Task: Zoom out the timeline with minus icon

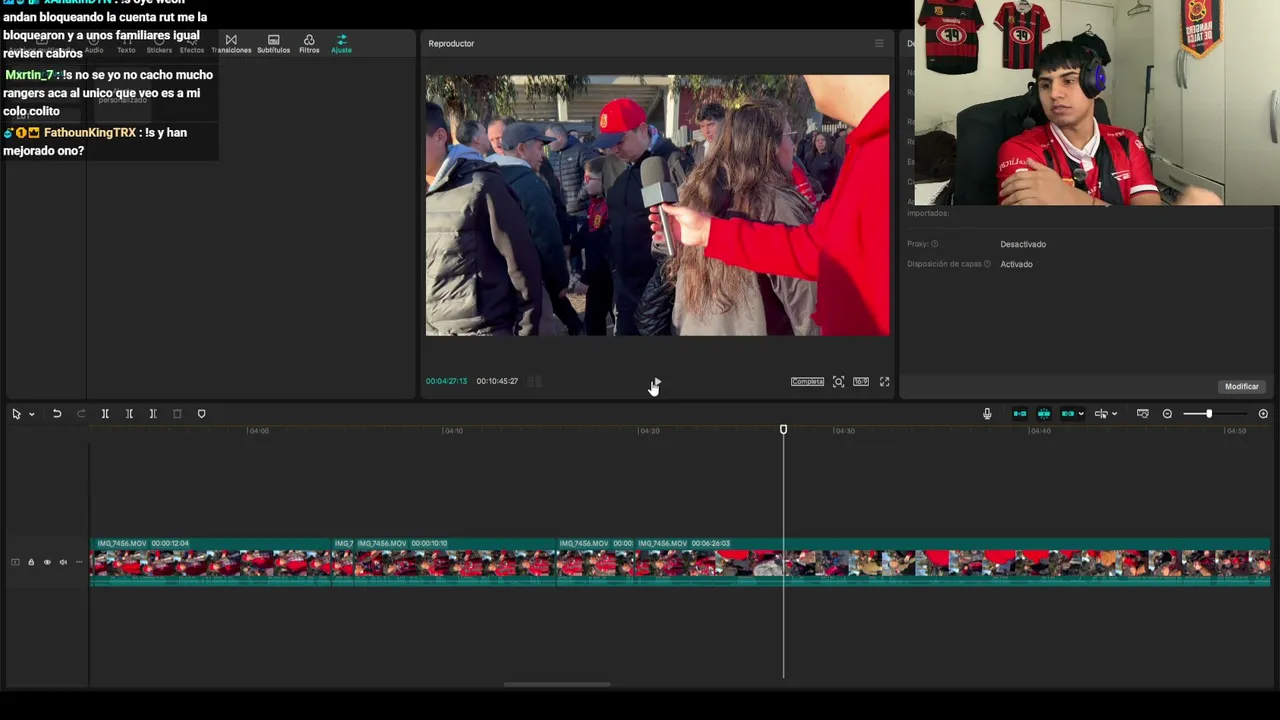Action: 1167,414
